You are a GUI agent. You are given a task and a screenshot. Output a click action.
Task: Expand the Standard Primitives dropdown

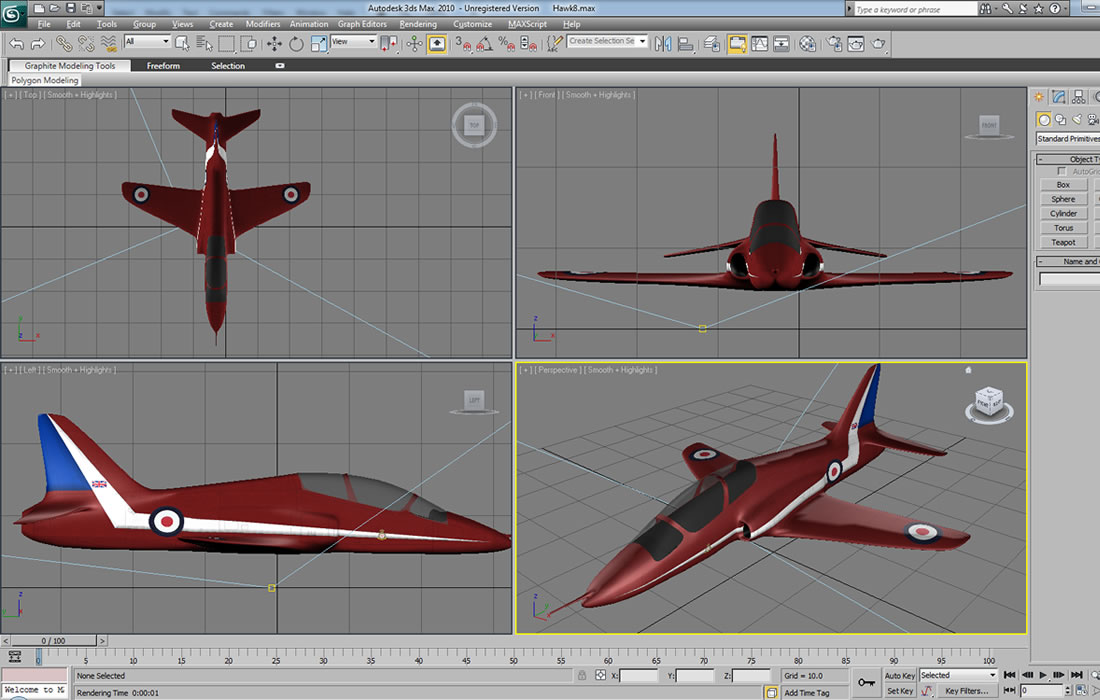1068,139
